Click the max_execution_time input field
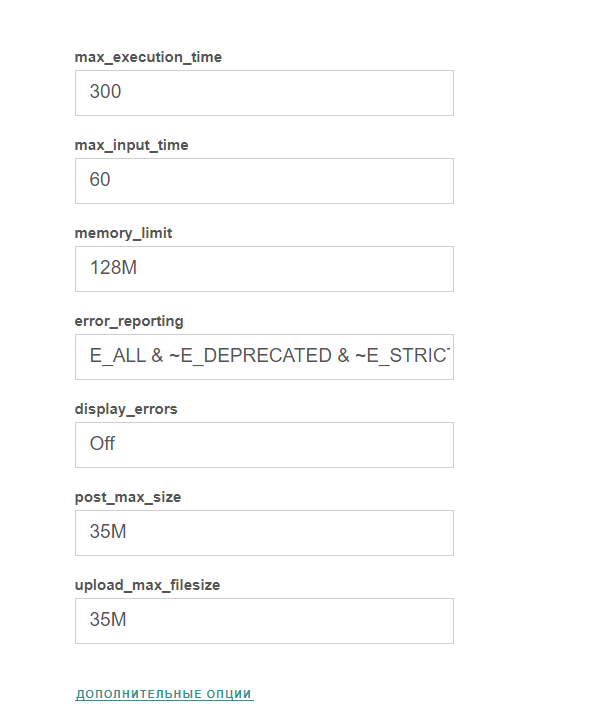 [264, 93]
